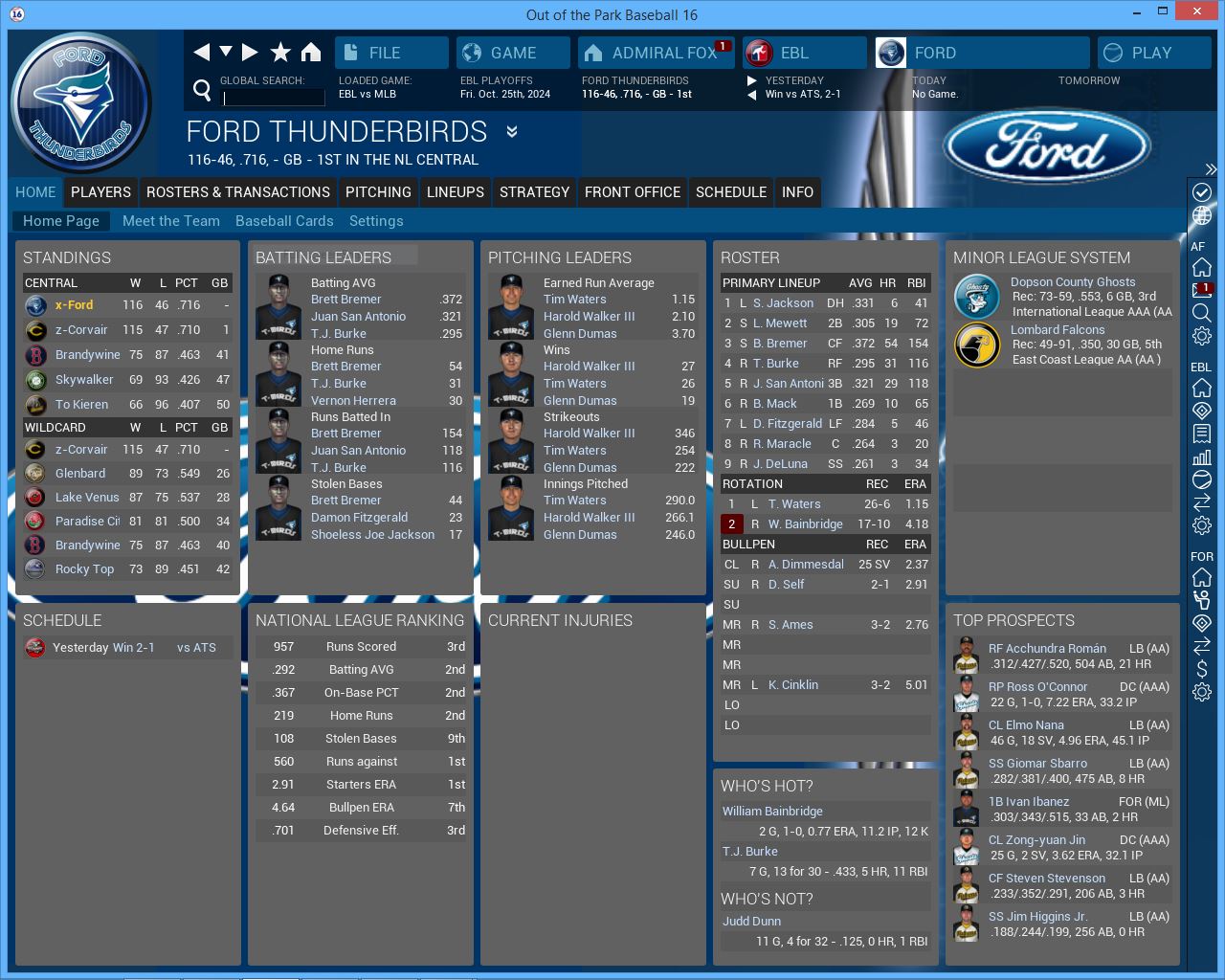Image resolution: width=1225 pixels, height=980 pixels.
Task: Open closer A. Dimmesdal in the bullpen
Action: point(806,565)
